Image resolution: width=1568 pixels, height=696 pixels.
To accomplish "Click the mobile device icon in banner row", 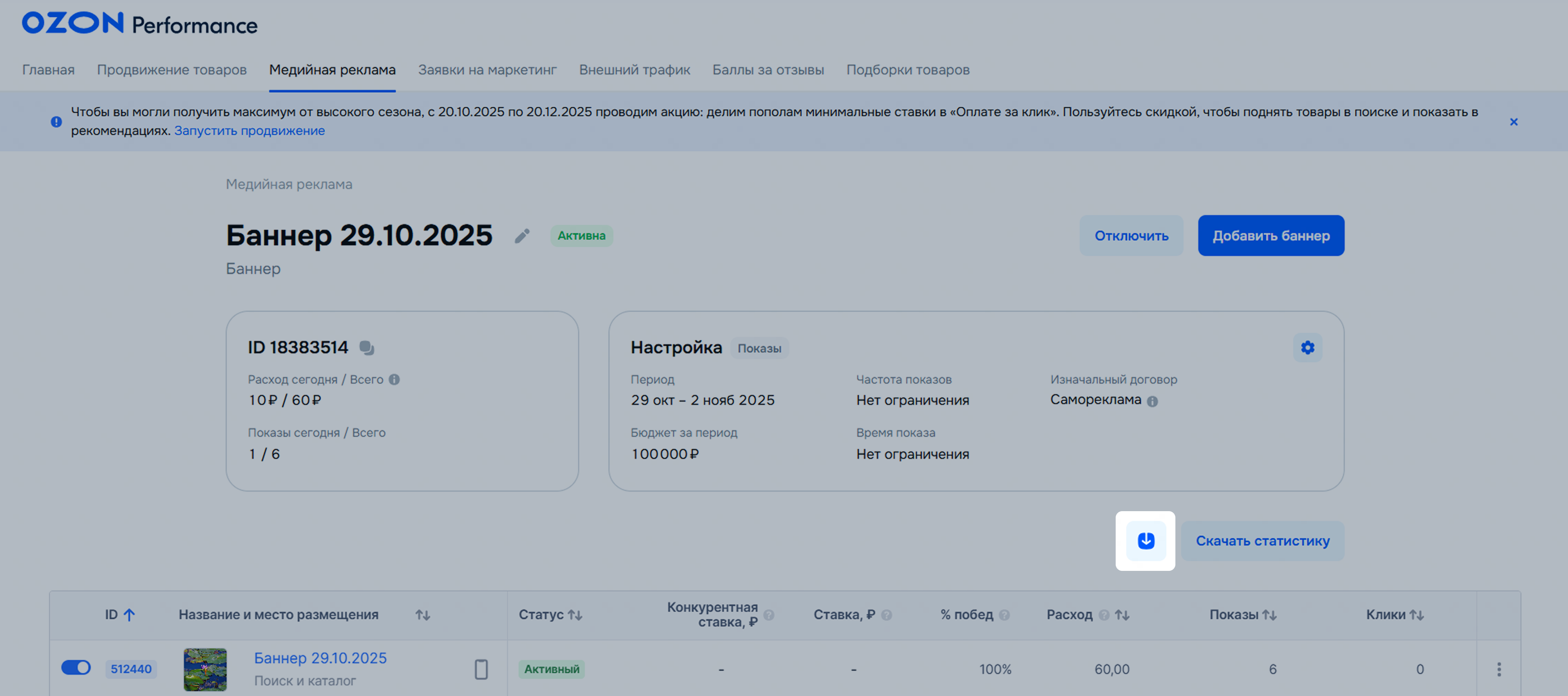I will (x=481, y=669).
